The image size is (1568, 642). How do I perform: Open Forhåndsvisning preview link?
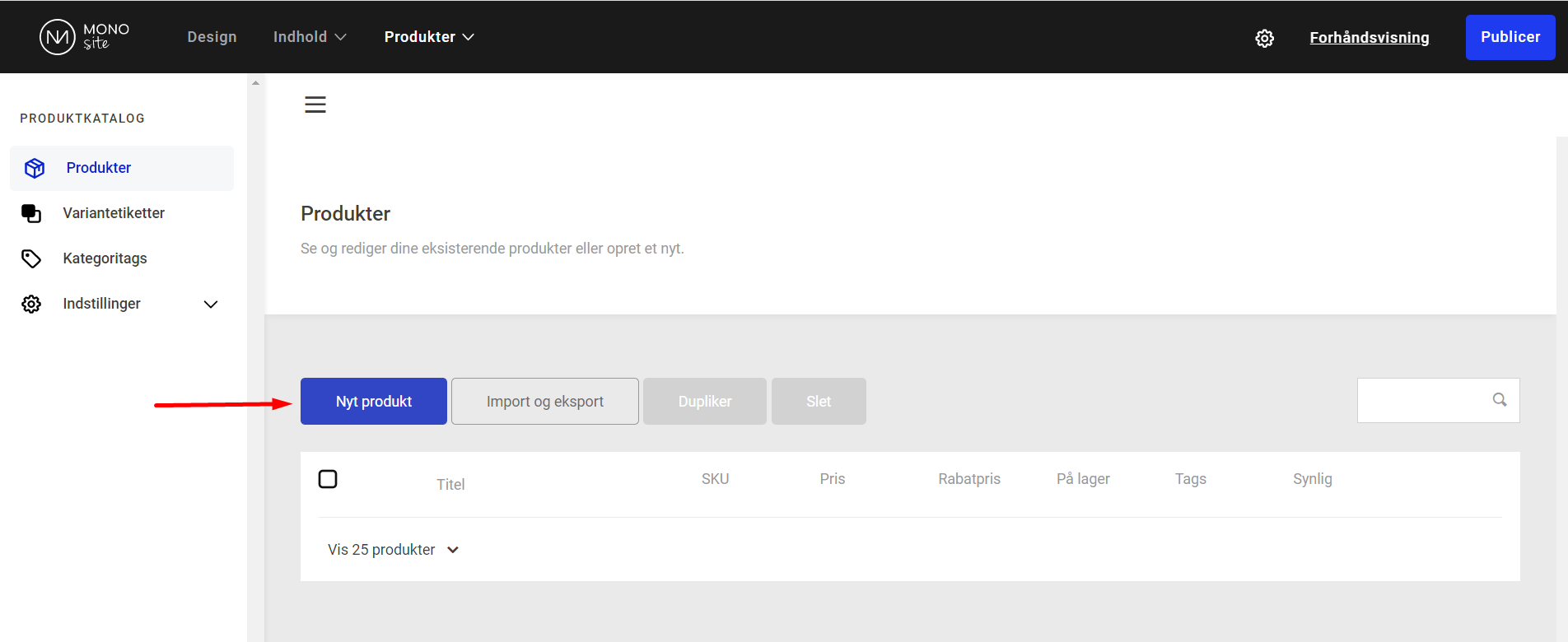1369,37
